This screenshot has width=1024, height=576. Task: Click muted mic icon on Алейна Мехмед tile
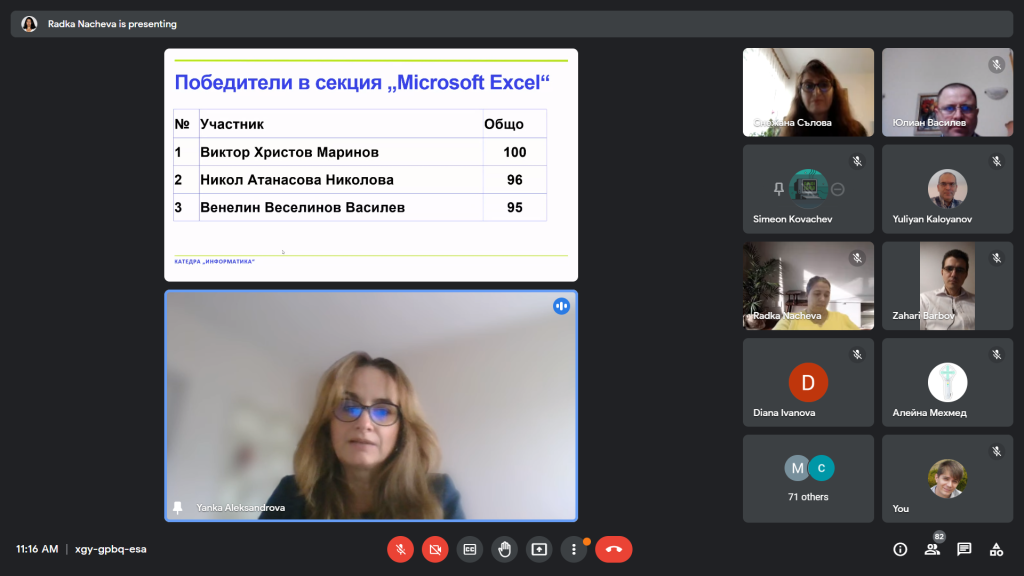click(x=997, y=355)
